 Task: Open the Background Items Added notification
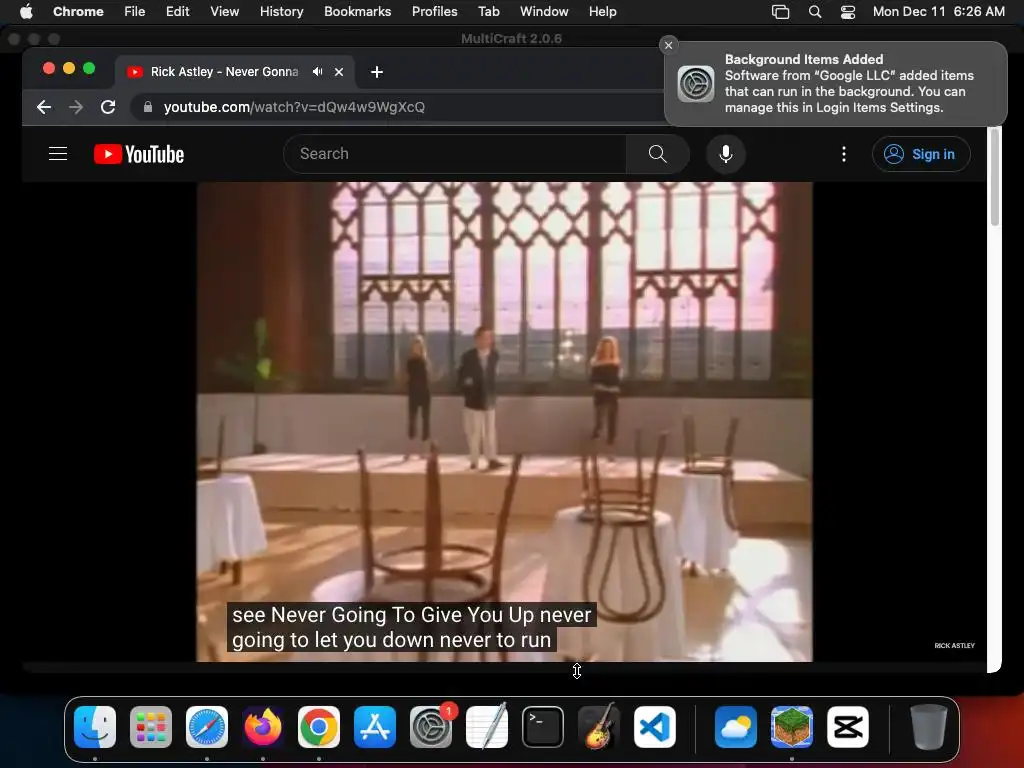tap(836, 84)
